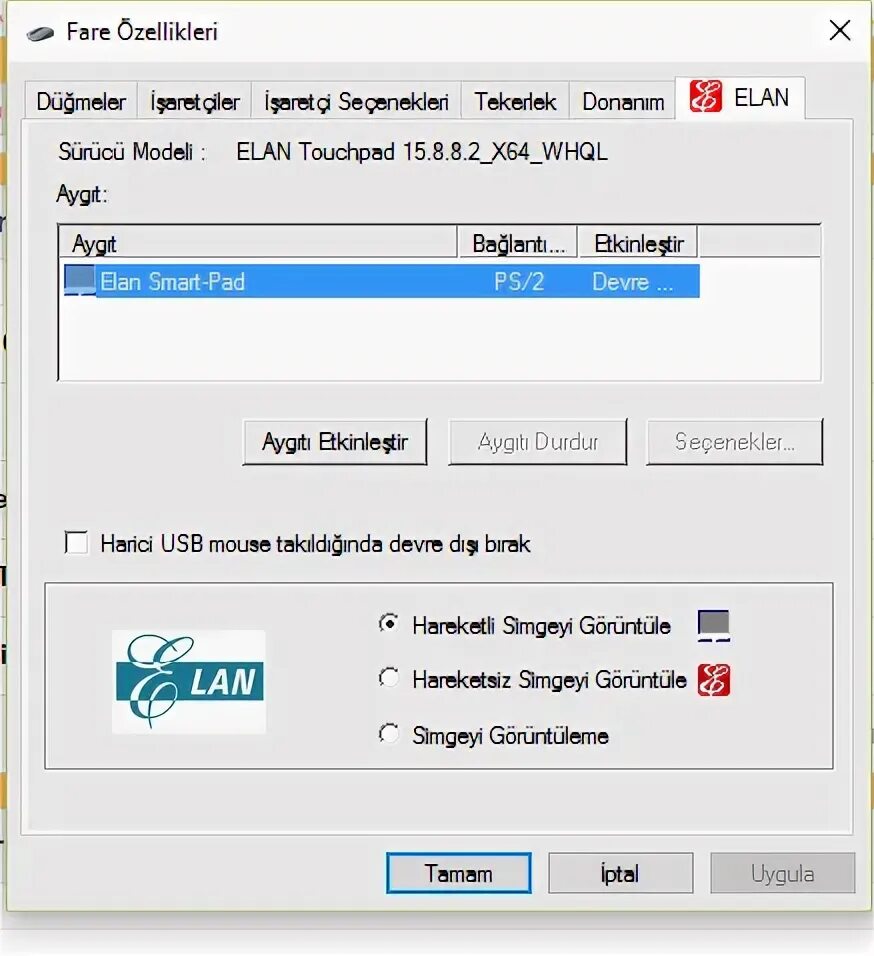Open Seçenekler options button
874x956 pixels.
(734, 442)
